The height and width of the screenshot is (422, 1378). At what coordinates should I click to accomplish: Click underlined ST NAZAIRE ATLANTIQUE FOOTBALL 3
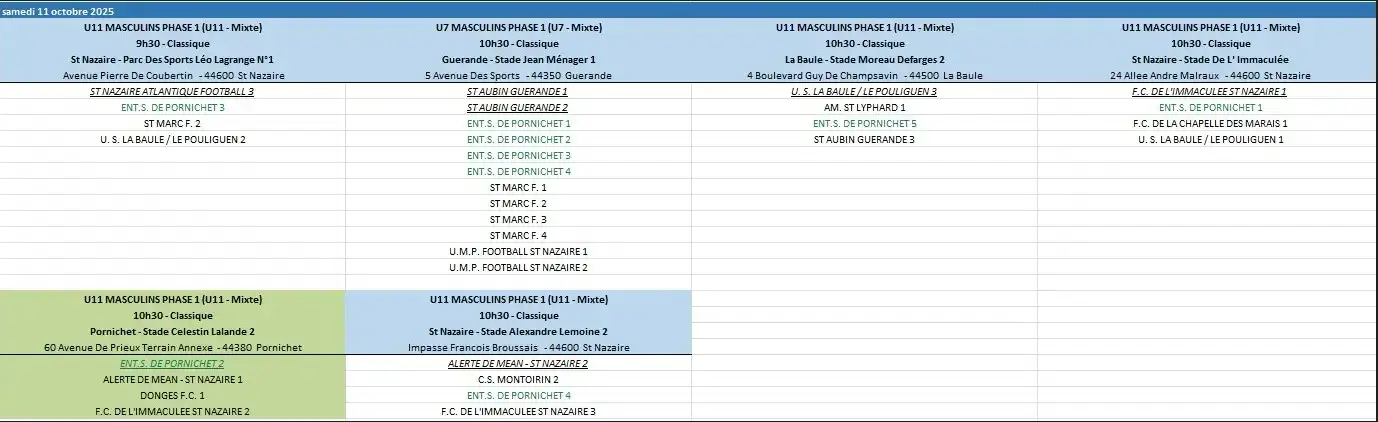click(172, 92)
